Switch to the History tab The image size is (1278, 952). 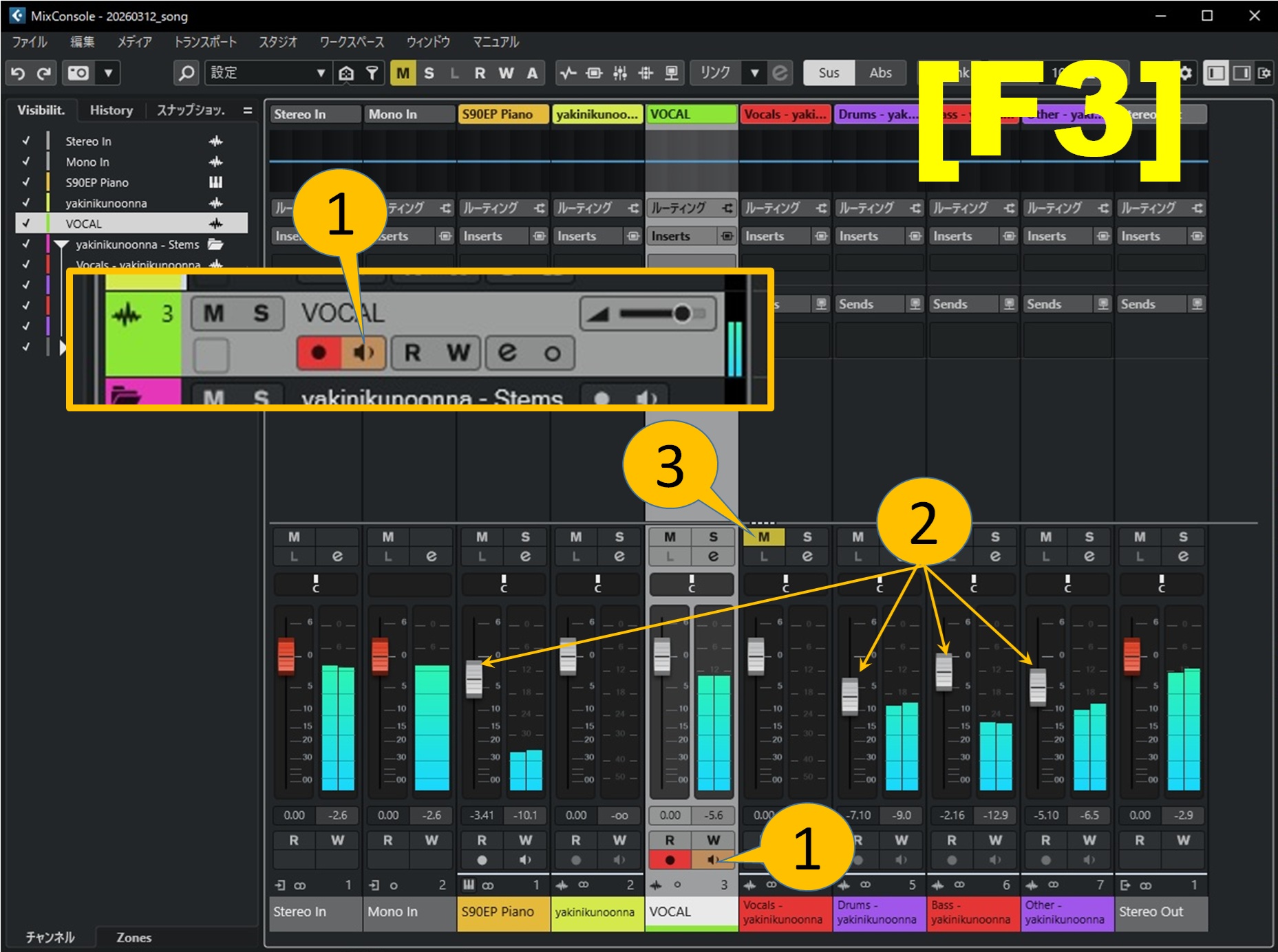111,110
